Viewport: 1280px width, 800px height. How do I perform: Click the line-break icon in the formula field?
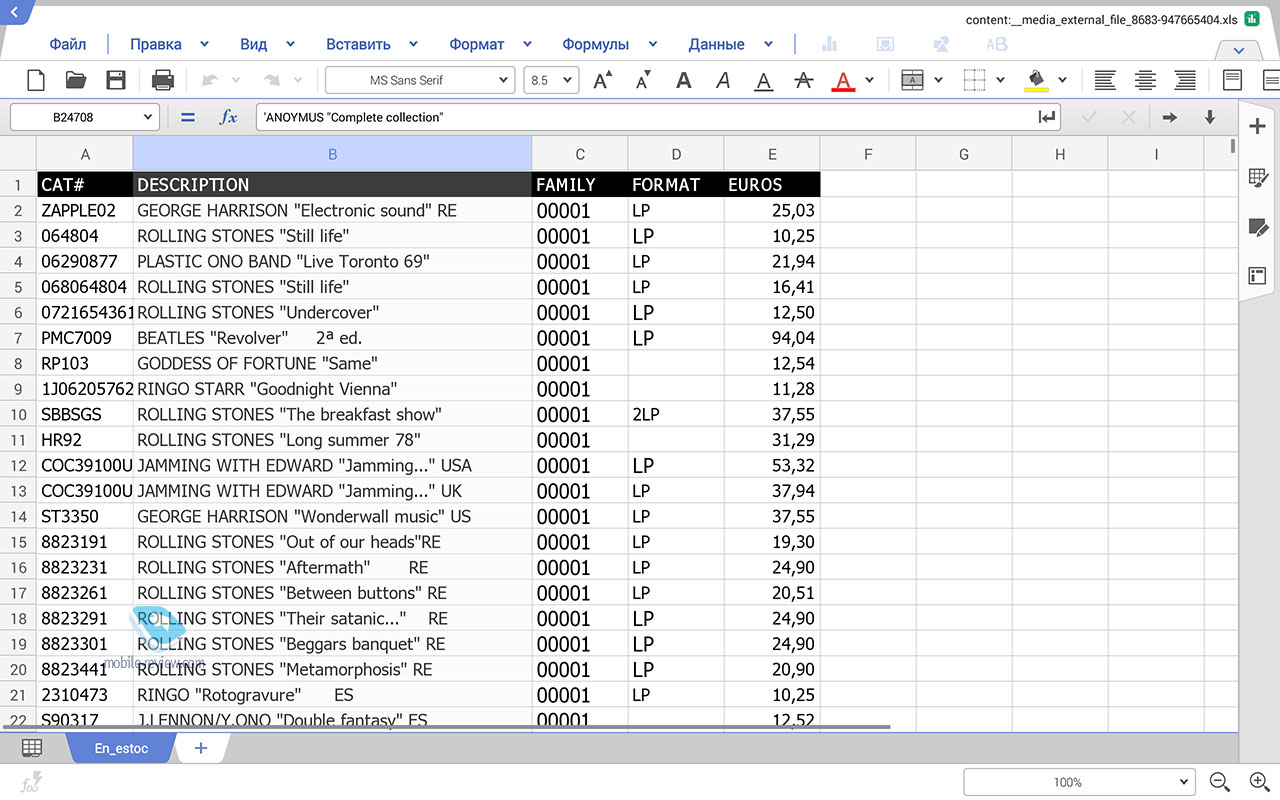(1047, 117)
